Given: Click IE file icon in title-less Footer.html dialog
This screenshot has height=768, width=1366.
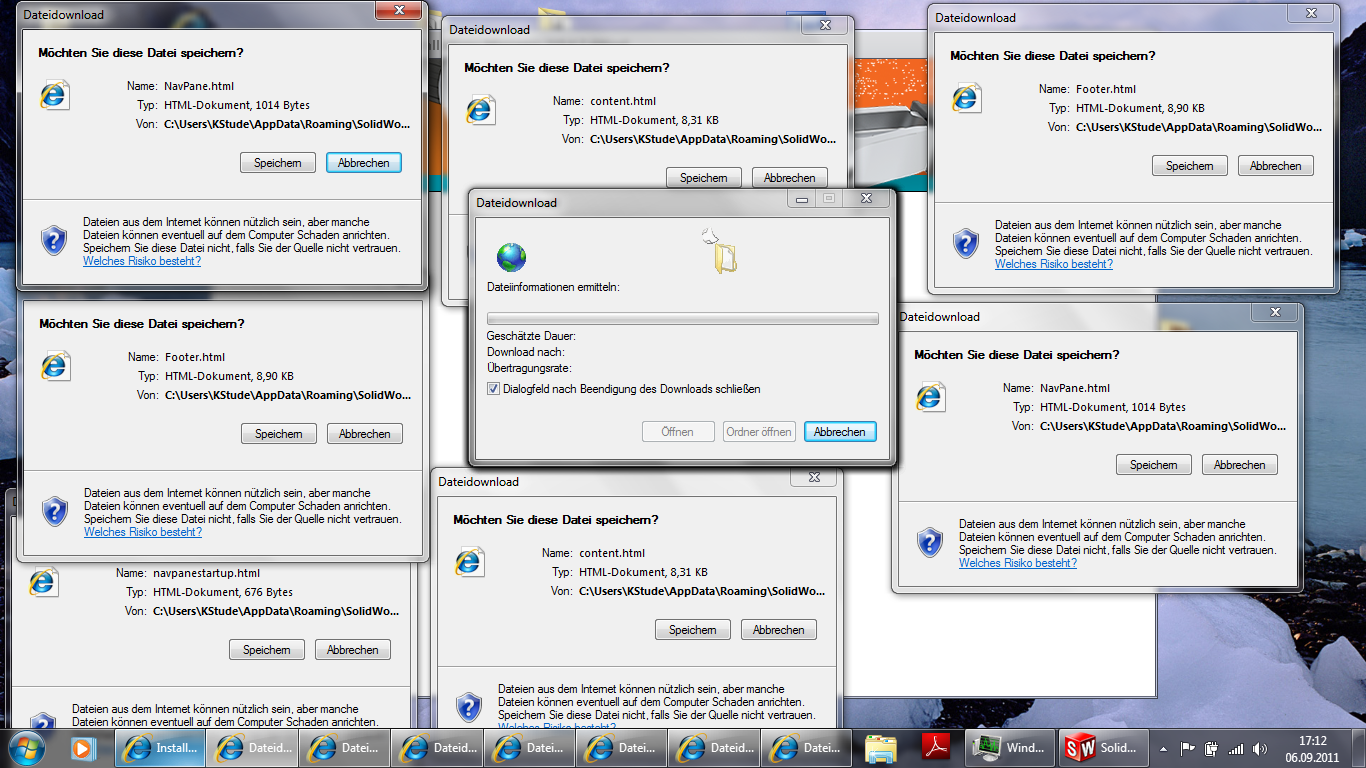Looking at the screenshot, I should click(x=55, y=365).
